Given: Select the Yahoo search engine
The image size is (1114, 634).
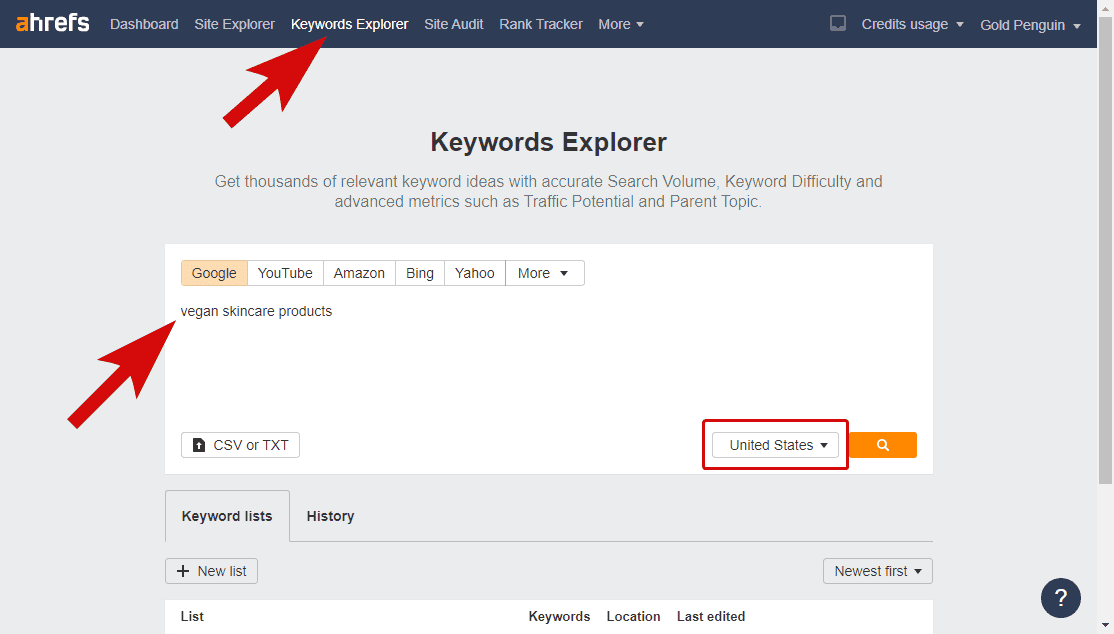Looking at the screenshot, I should coord(475,273).
